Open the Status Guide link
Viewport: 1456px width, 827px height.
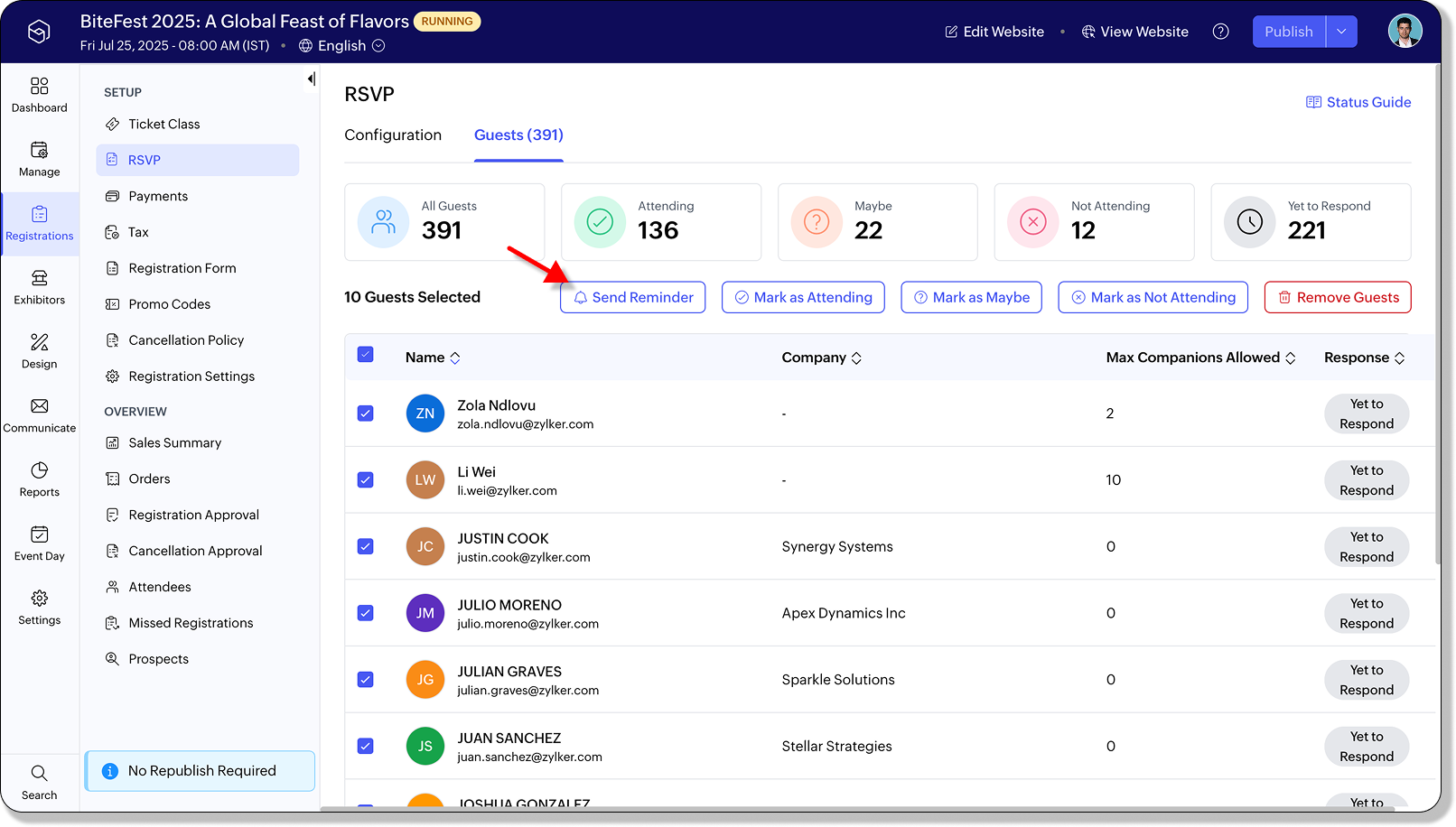point(1358,102)
